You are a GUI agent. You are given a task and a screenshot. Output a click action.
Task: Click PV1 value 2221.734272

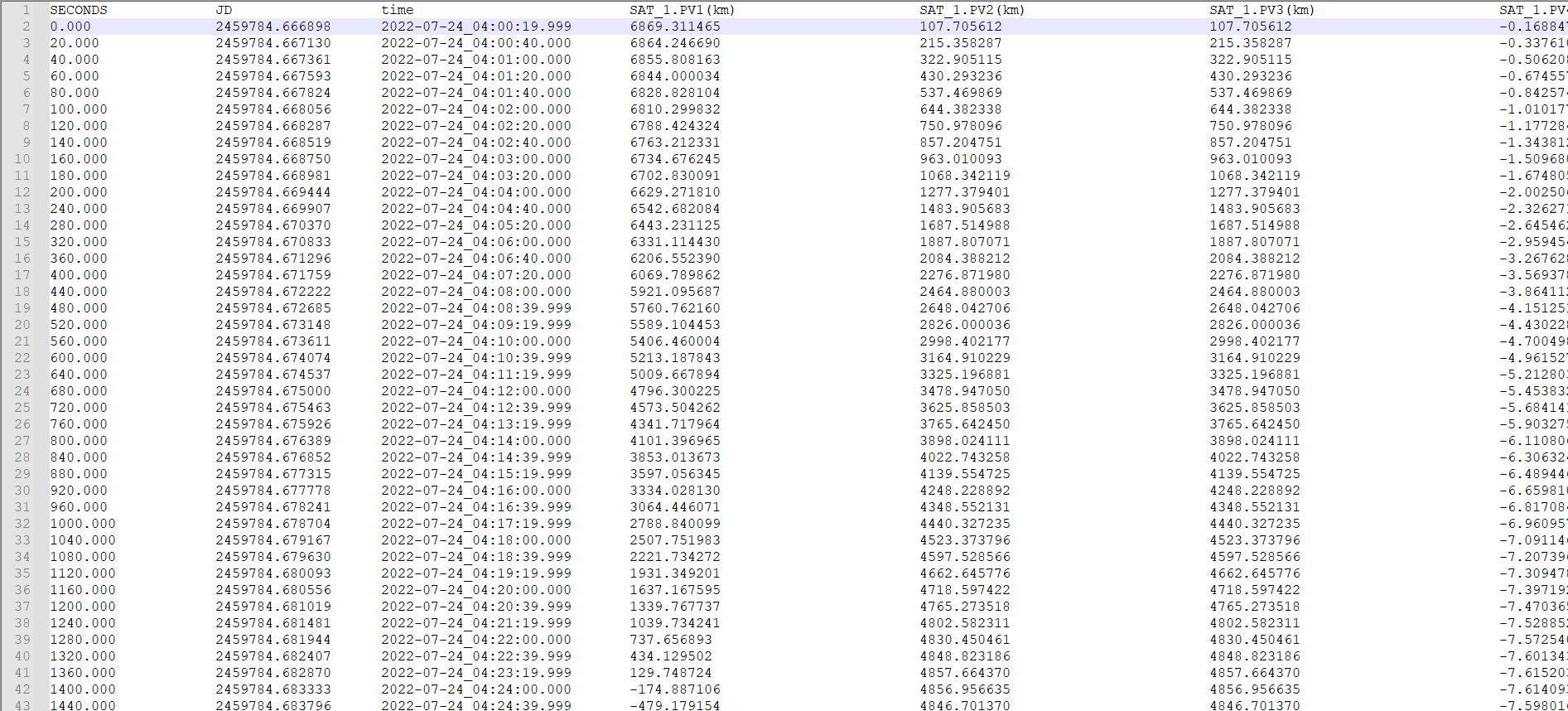(675, 557)
